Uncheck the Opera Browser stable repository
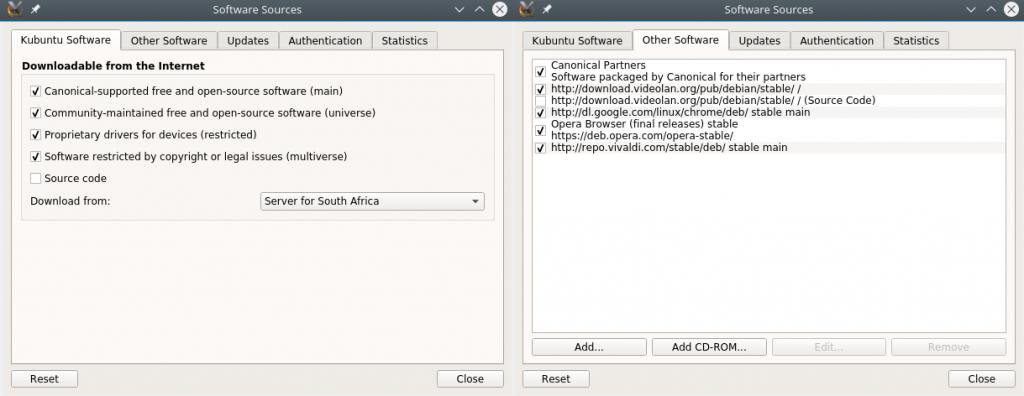1024x396 pixels. pyautogui.click(x=540, y=130)
